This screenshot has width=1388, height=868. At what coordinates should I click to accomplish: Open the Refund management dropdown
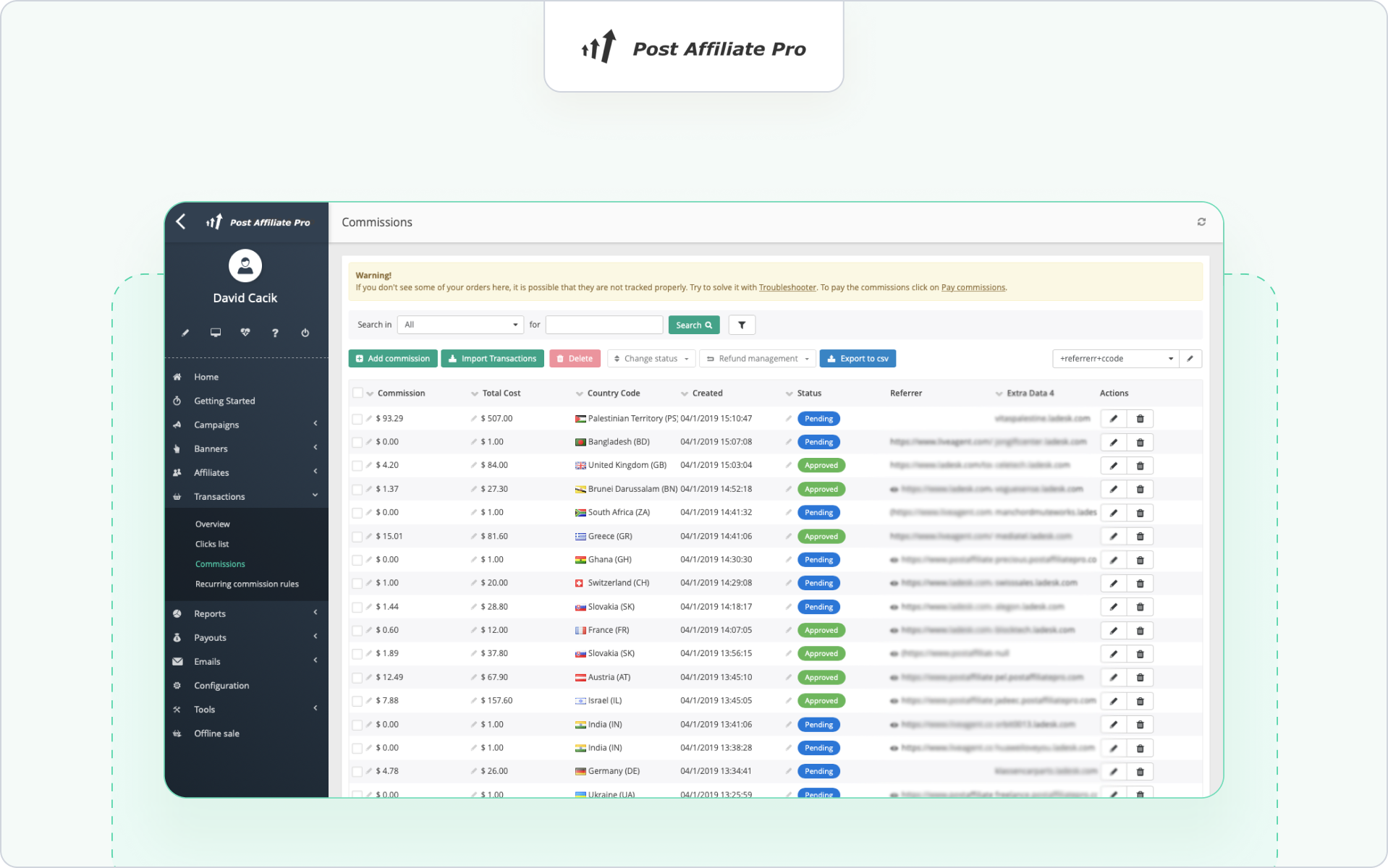[758, 359]
